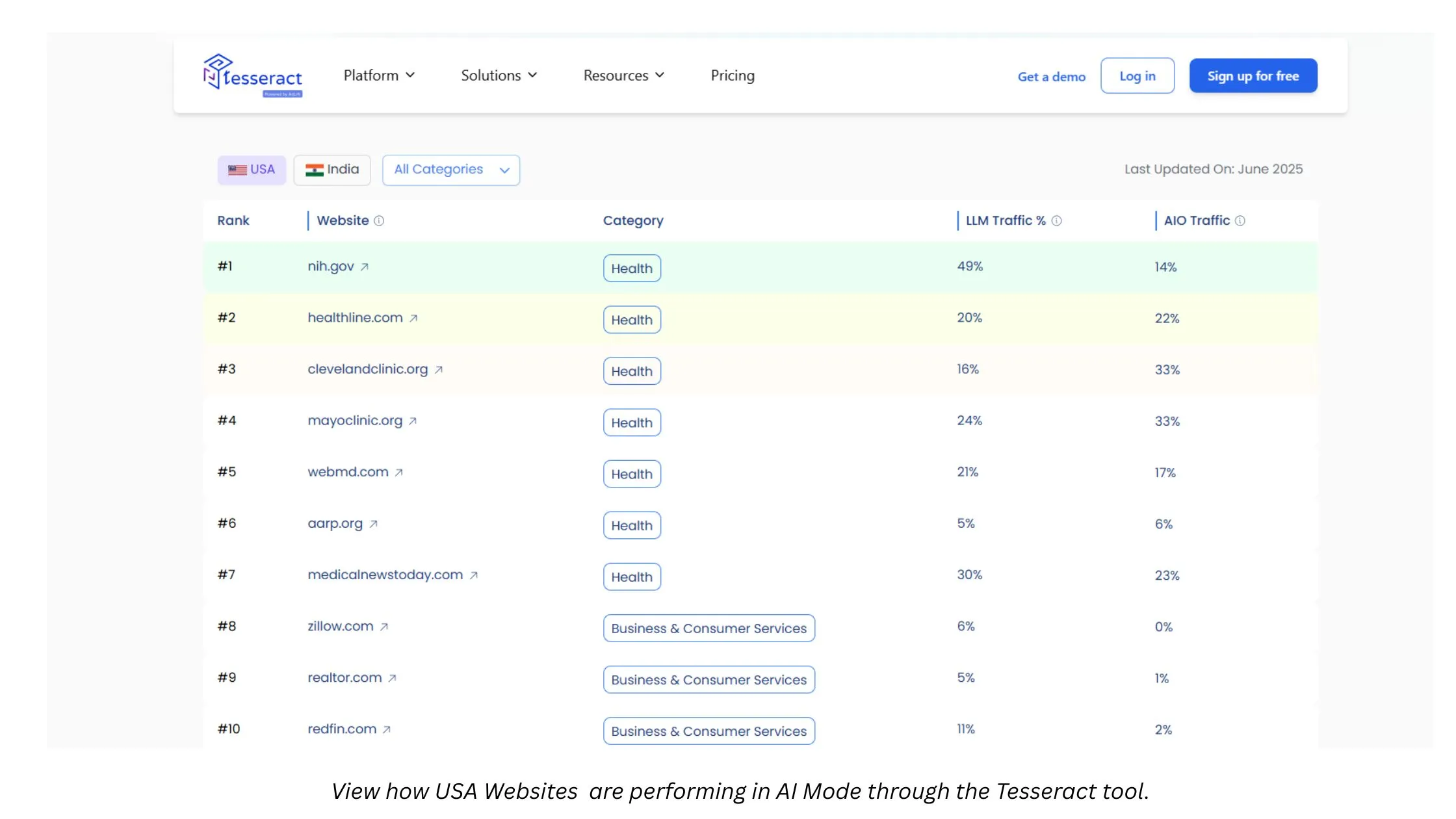Open external link icon beside nih.gov
This screenshot has width=1456, height=819.
[x=365, y=267]
